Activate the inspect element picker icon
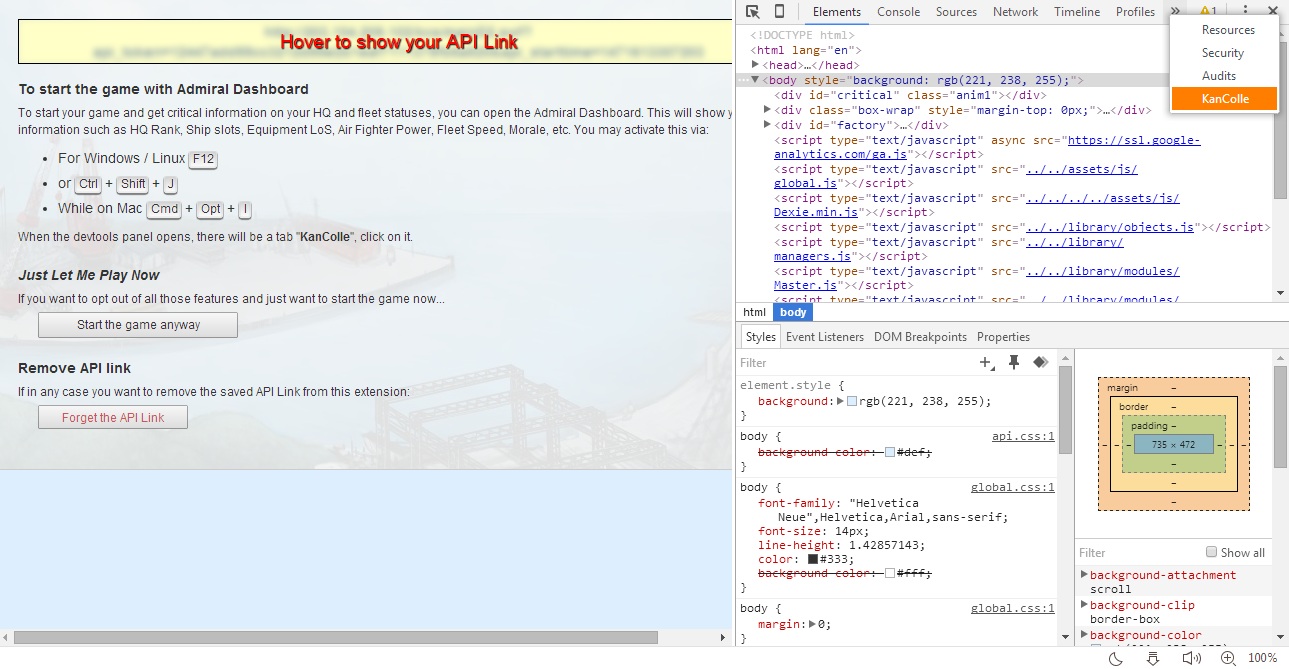The height and width of the screenshot is (669, 1289). pos(753,12)
